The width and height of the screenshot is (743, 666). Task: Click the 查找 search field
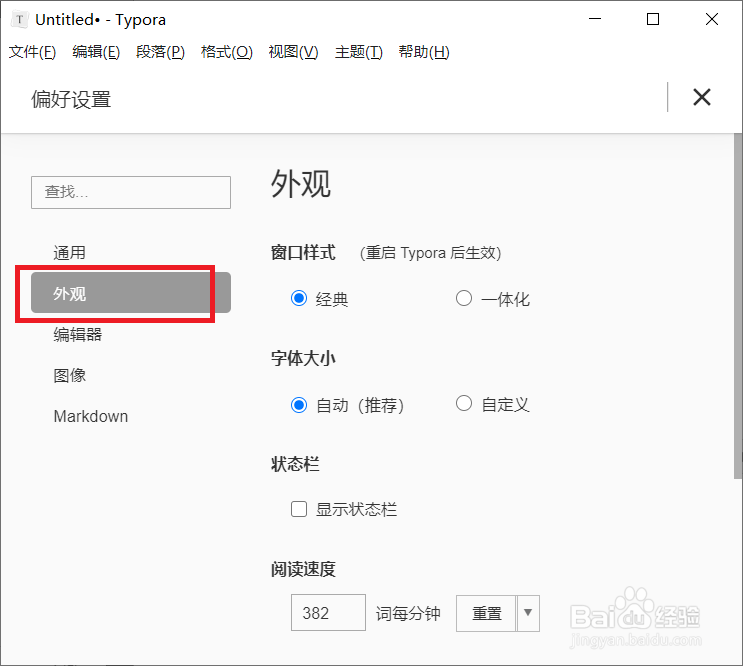pyautogui.click(x=131, y=192)
